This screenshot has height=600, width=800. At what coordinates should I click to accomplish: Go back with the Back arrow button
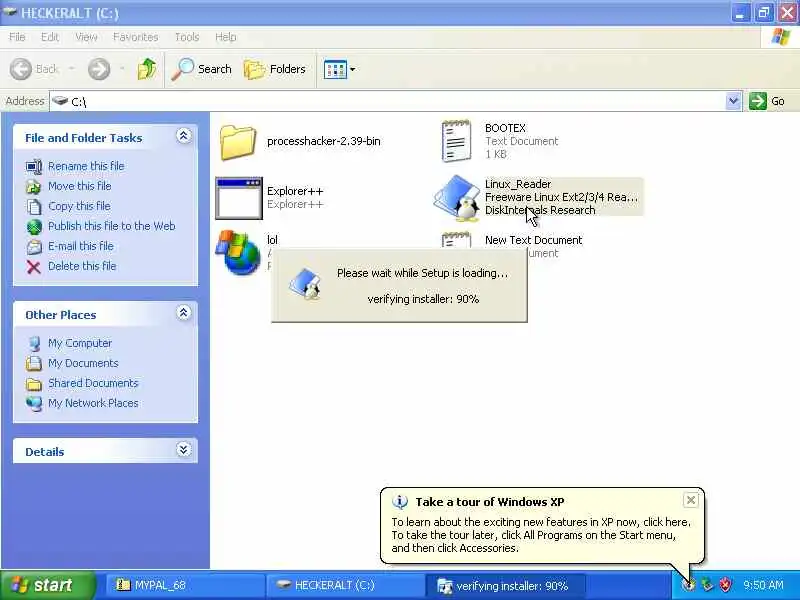click(34, 69)
